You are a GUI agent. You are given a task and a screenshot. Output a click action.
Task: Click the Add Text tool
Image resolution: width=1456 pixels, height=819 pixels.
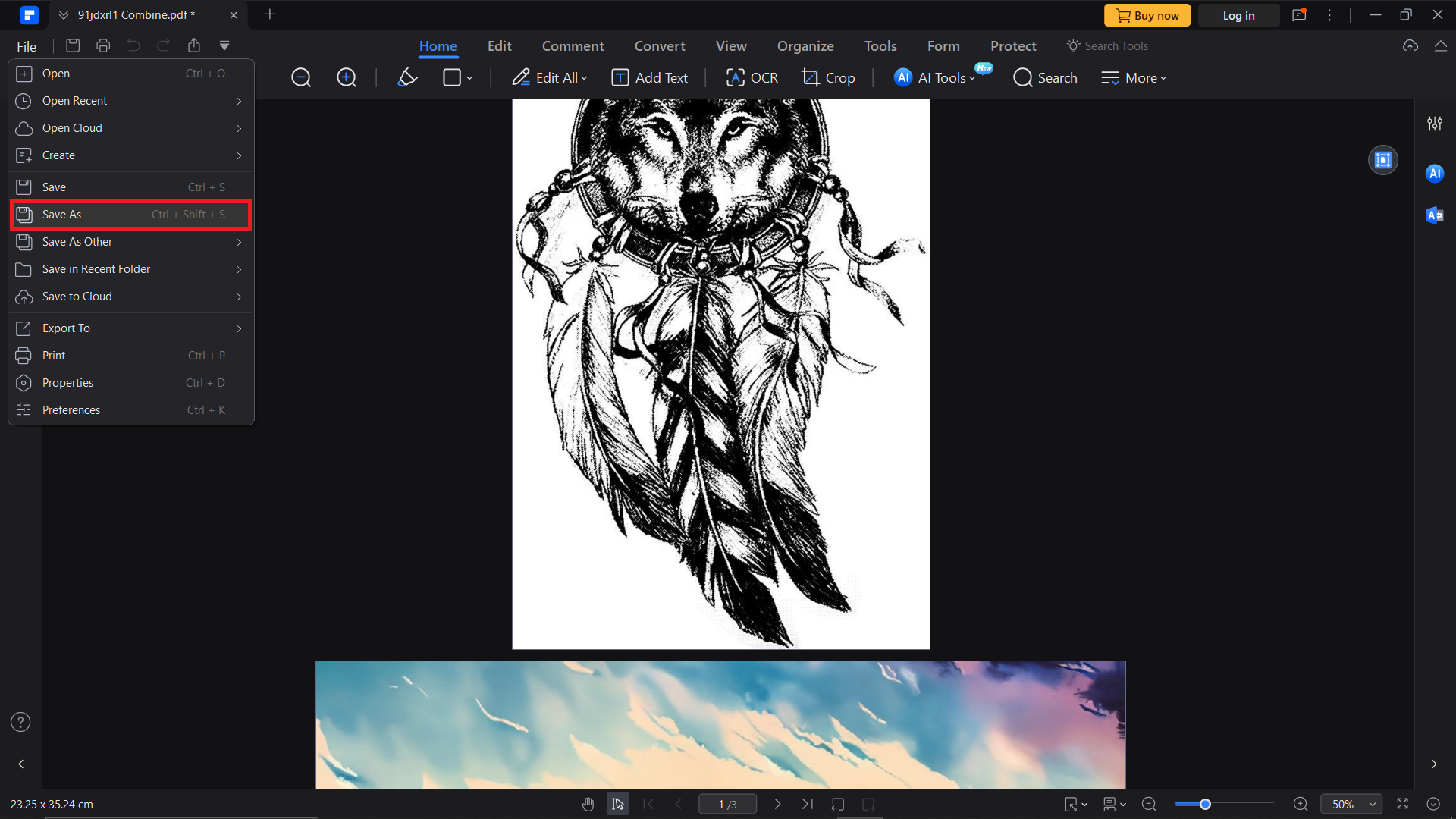650,77
